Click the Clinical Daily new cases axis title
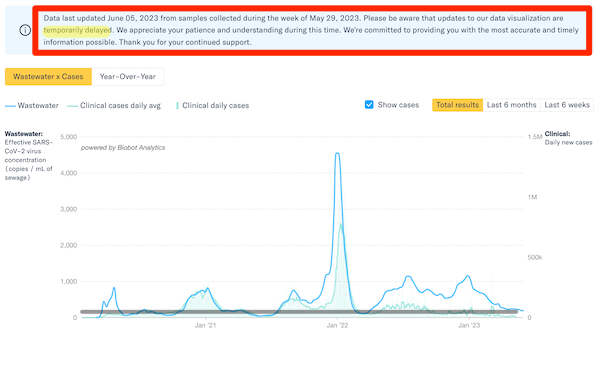 [568, 138]
